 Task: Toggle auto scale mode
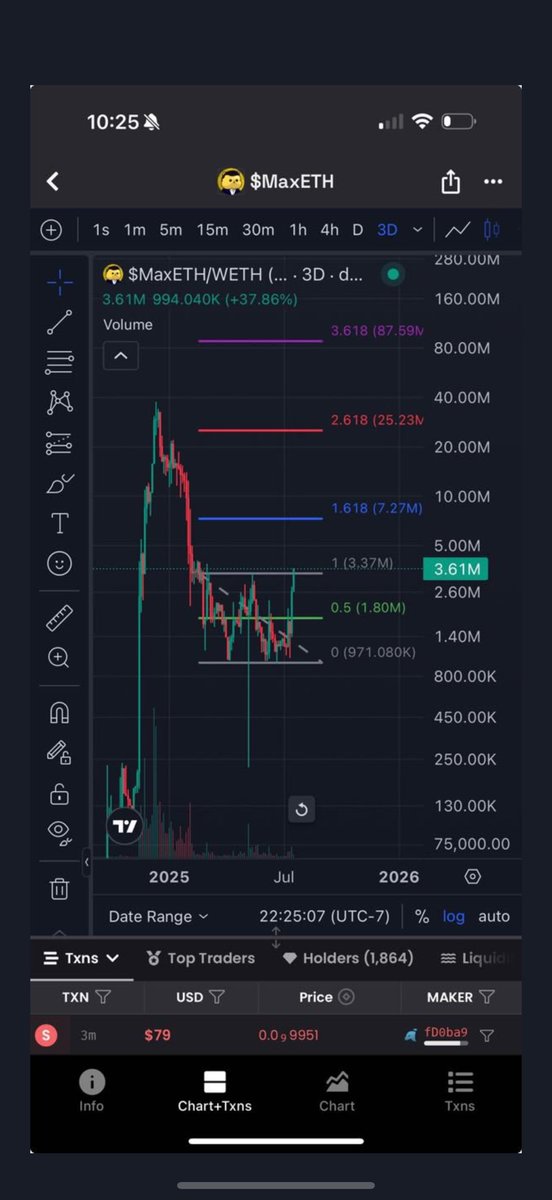coord(494,916)
